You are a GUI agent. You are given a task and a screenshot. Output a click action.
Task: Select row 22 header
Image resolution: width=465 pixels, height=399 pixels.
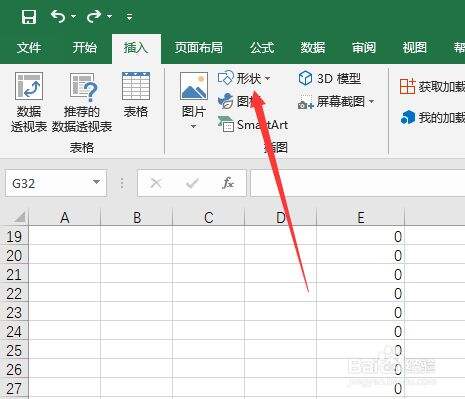pos(14,294)
